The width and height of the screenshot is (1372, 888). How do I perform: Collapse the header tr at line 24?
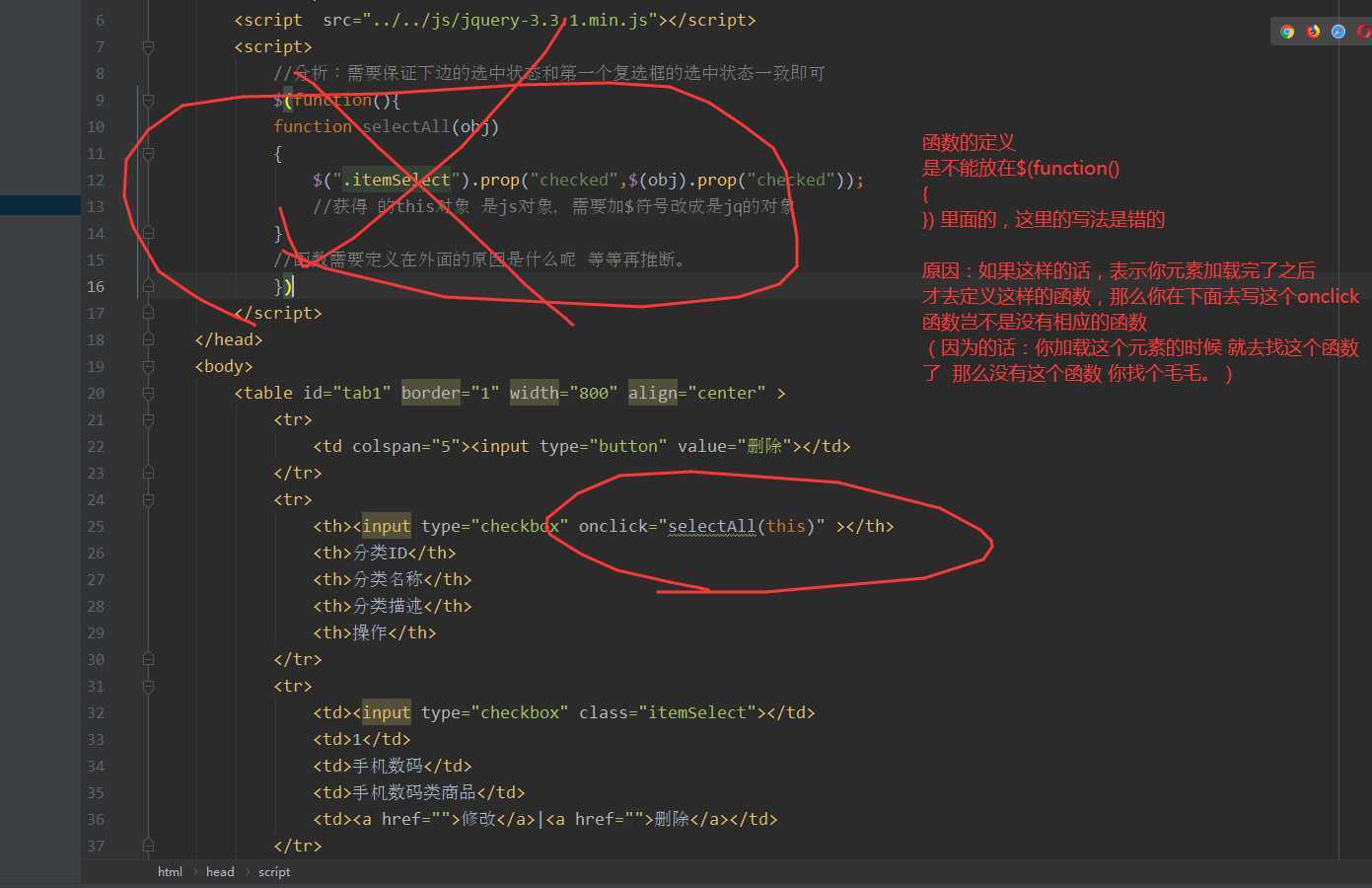click(148, 499)
